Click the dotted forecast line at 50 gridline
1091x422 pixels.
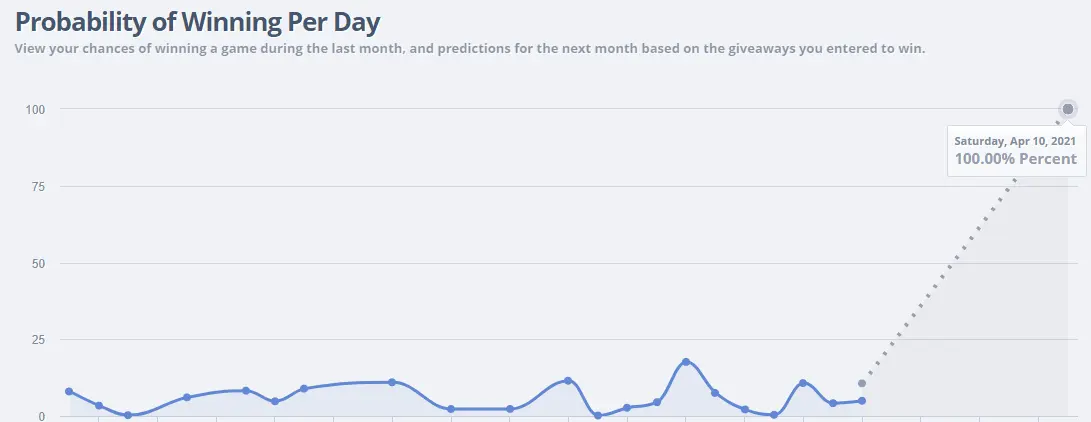click(953, 263)
